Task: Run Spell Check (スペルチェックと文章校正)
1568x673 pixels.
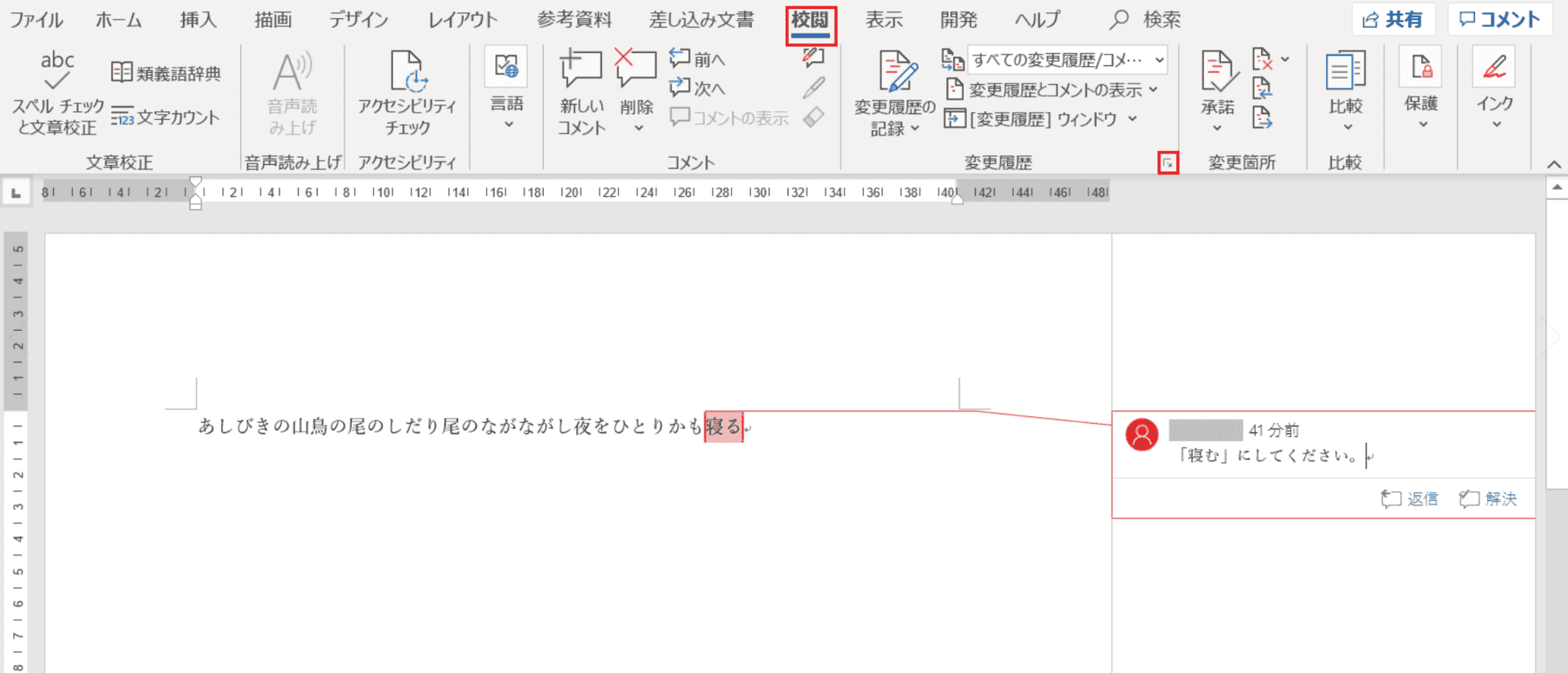Action: pos(57,93)
